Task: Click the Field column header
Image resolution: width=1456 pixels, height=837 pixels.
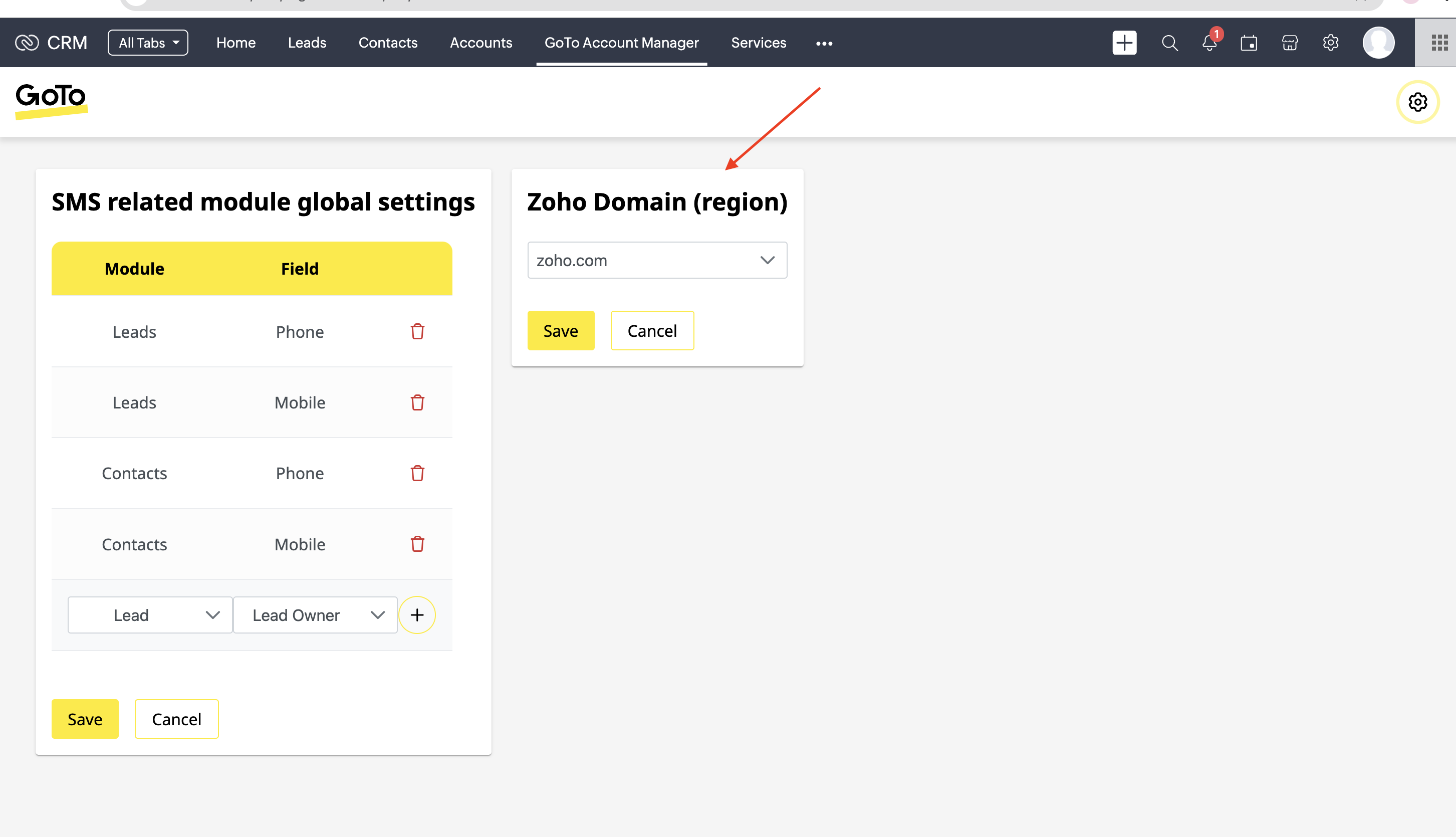Action: 299,269
